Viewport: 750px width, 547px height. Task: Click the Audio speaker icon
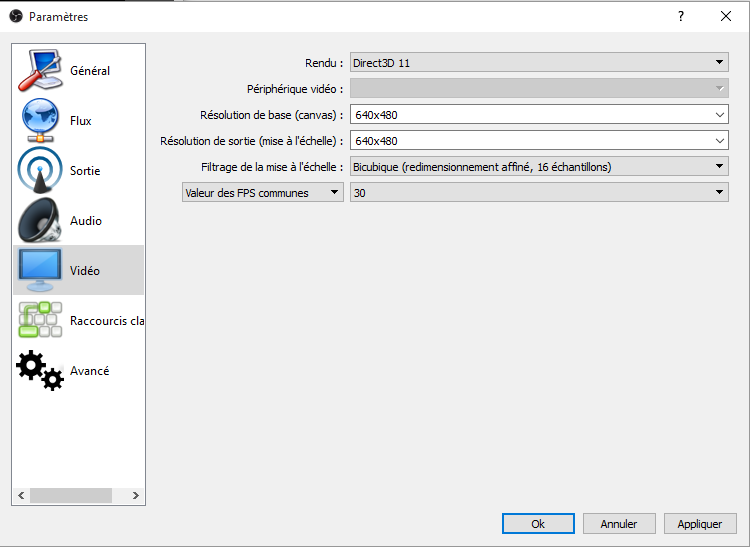pyautogui.click(x=40, y=220)
